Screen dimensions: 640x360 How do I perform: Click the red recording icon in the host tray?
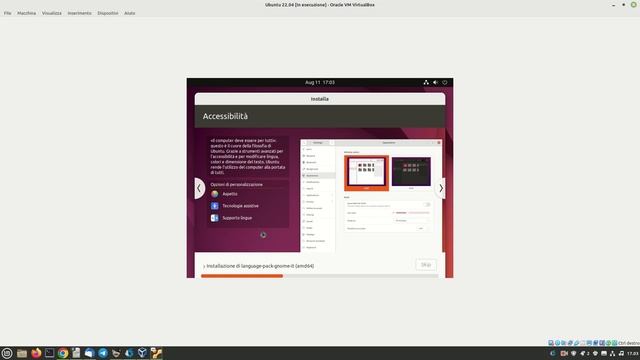(x=564, y=353)
